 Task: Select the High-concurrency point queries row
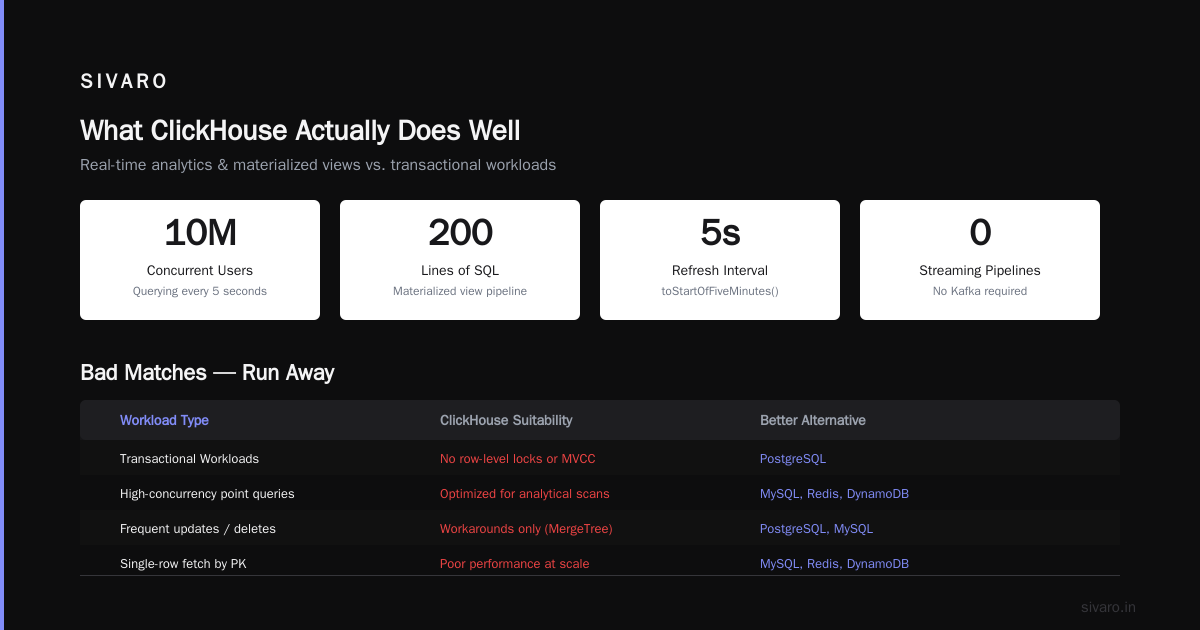click(600, 493)
